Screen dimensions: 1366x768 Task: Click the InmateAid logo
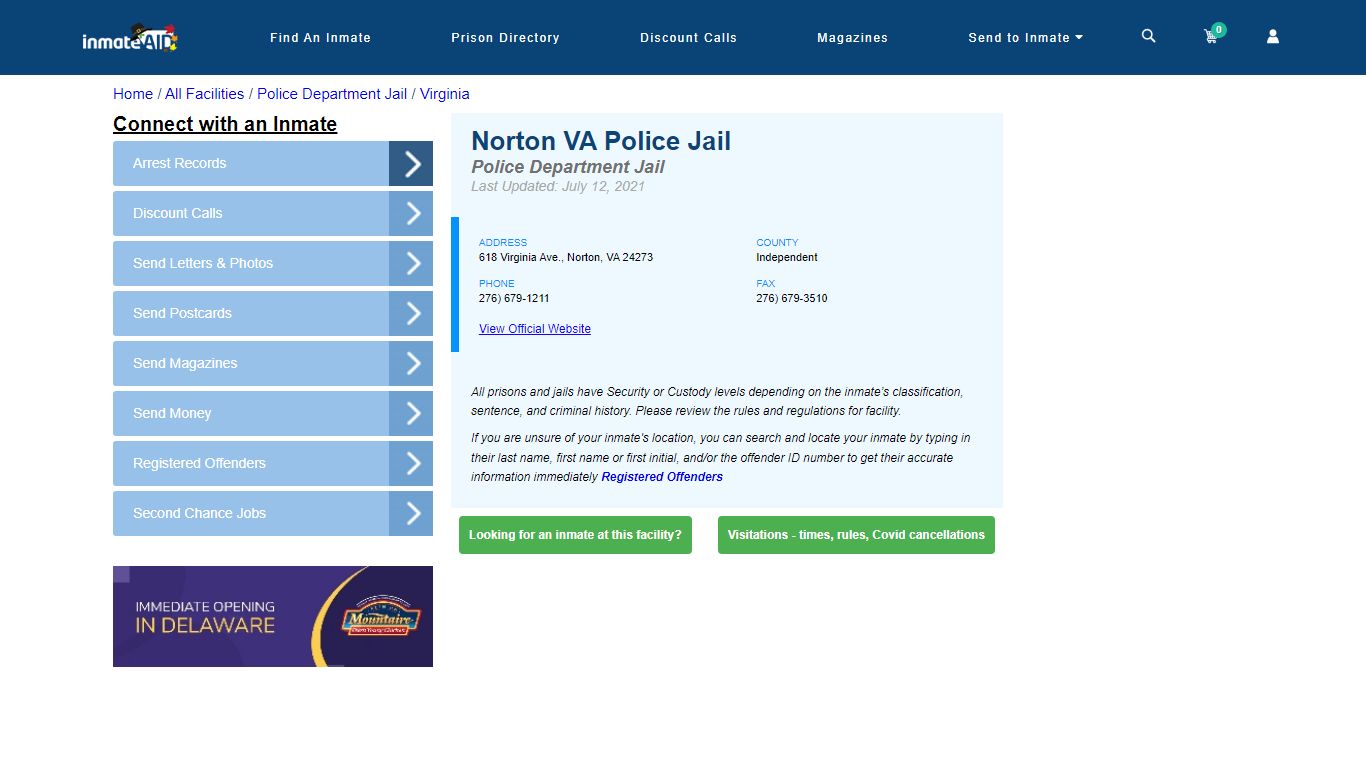pyautogui.click(x=130, y=38)
